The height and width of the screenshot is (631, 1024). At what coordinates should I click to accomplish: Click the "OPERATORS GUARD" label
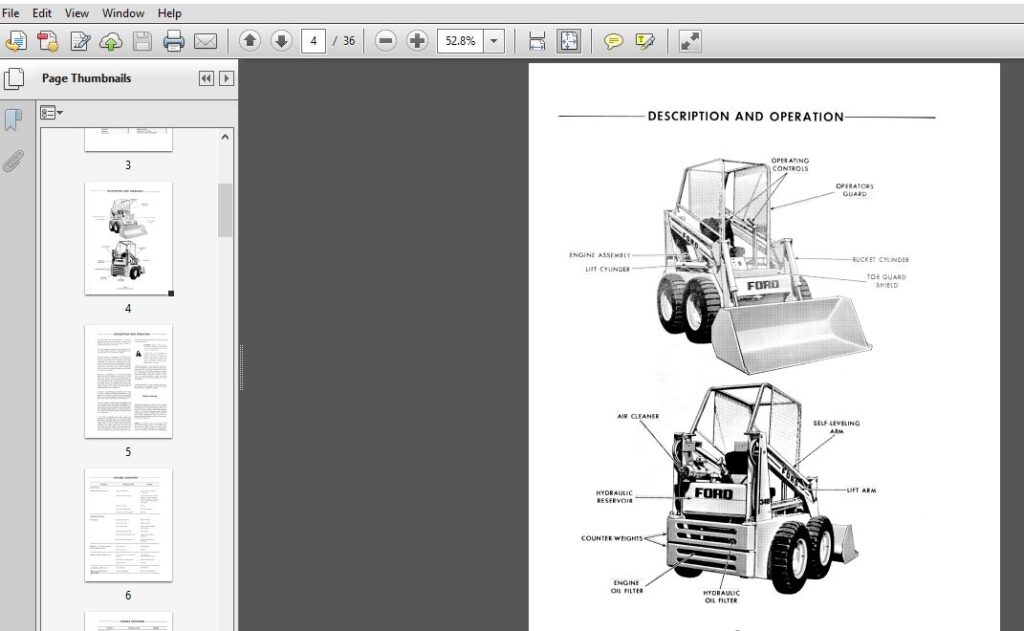pos(854,190)
